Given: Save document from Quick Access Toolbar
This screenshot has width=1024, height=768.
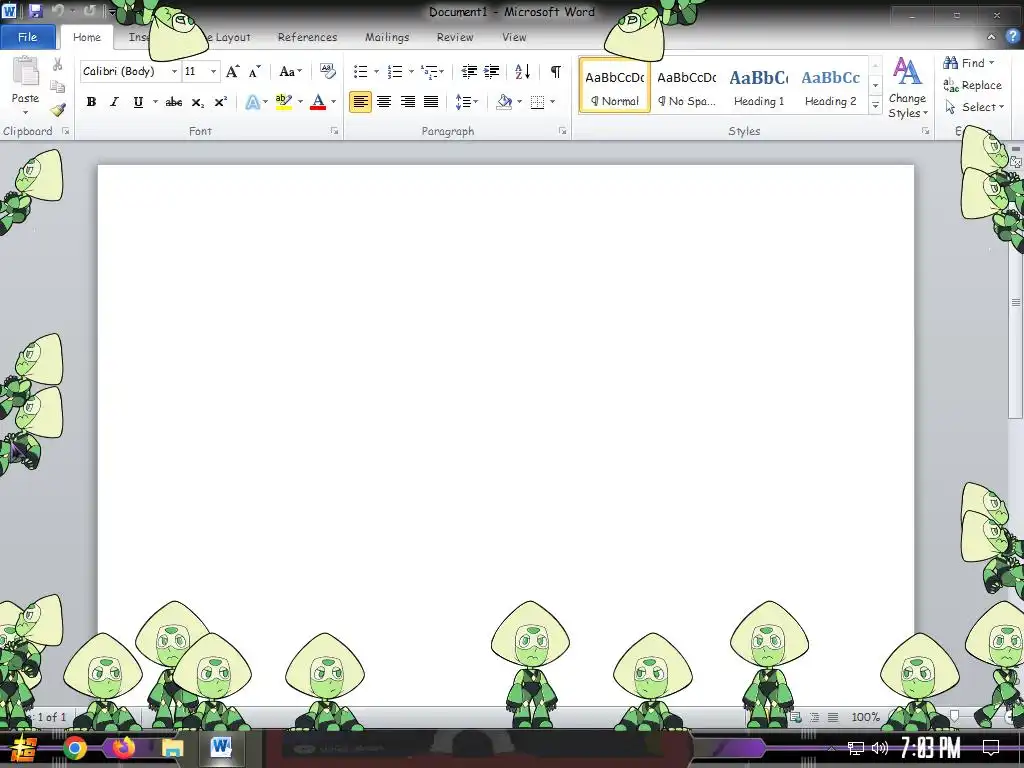Looking at the screenshot, I should 35,10.
